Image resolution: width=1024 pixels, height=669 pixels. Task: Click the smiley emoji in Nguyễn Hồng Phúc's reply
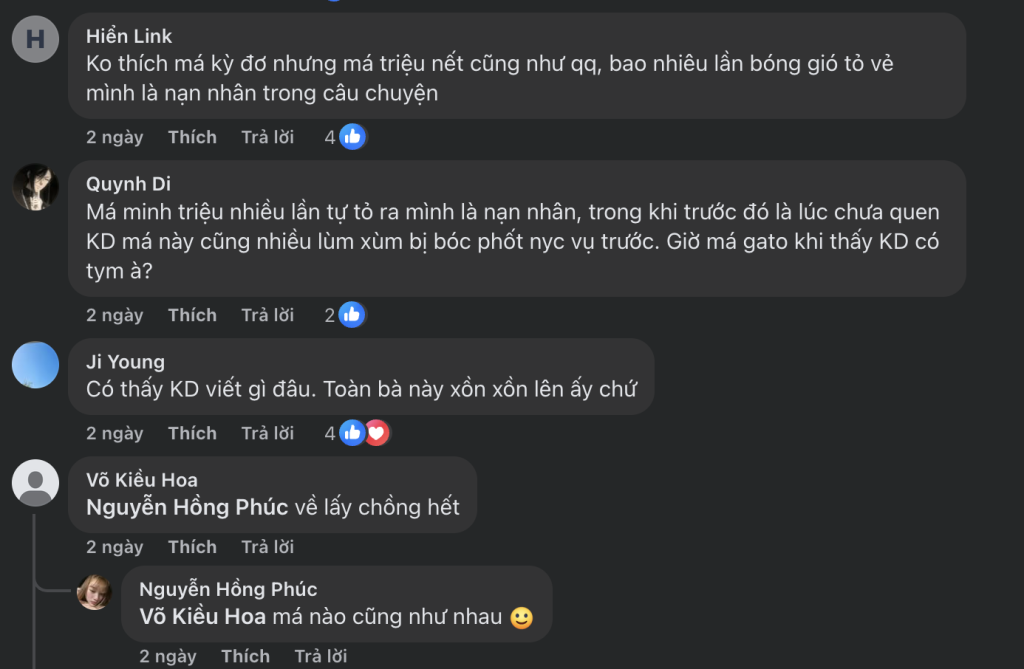(520, 618)
